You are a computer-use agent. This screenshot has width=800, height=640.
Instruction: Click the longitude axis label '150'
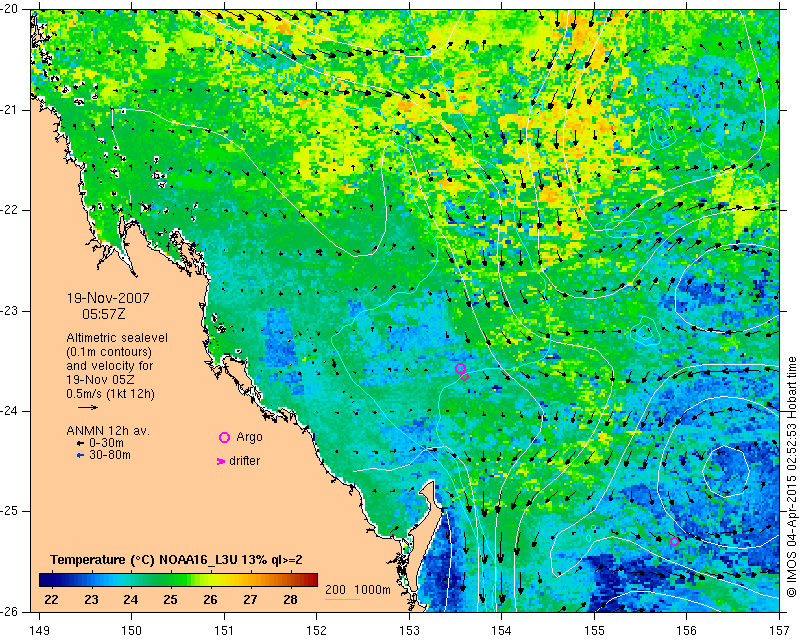tap(132, 631)
